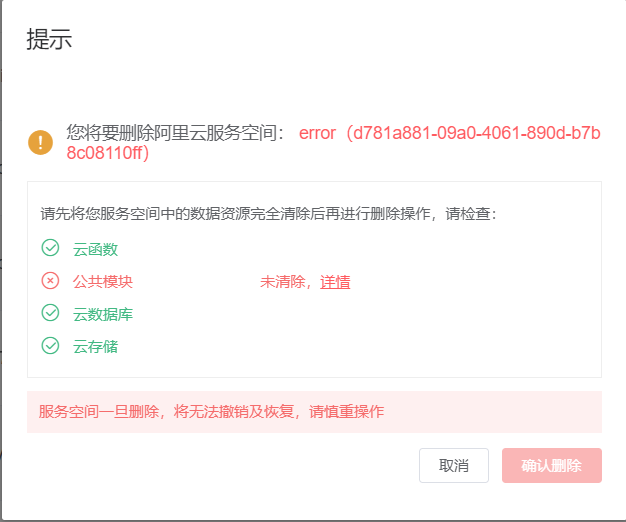Click the green check icon beside 云数据库

click(x=50, y=313)
